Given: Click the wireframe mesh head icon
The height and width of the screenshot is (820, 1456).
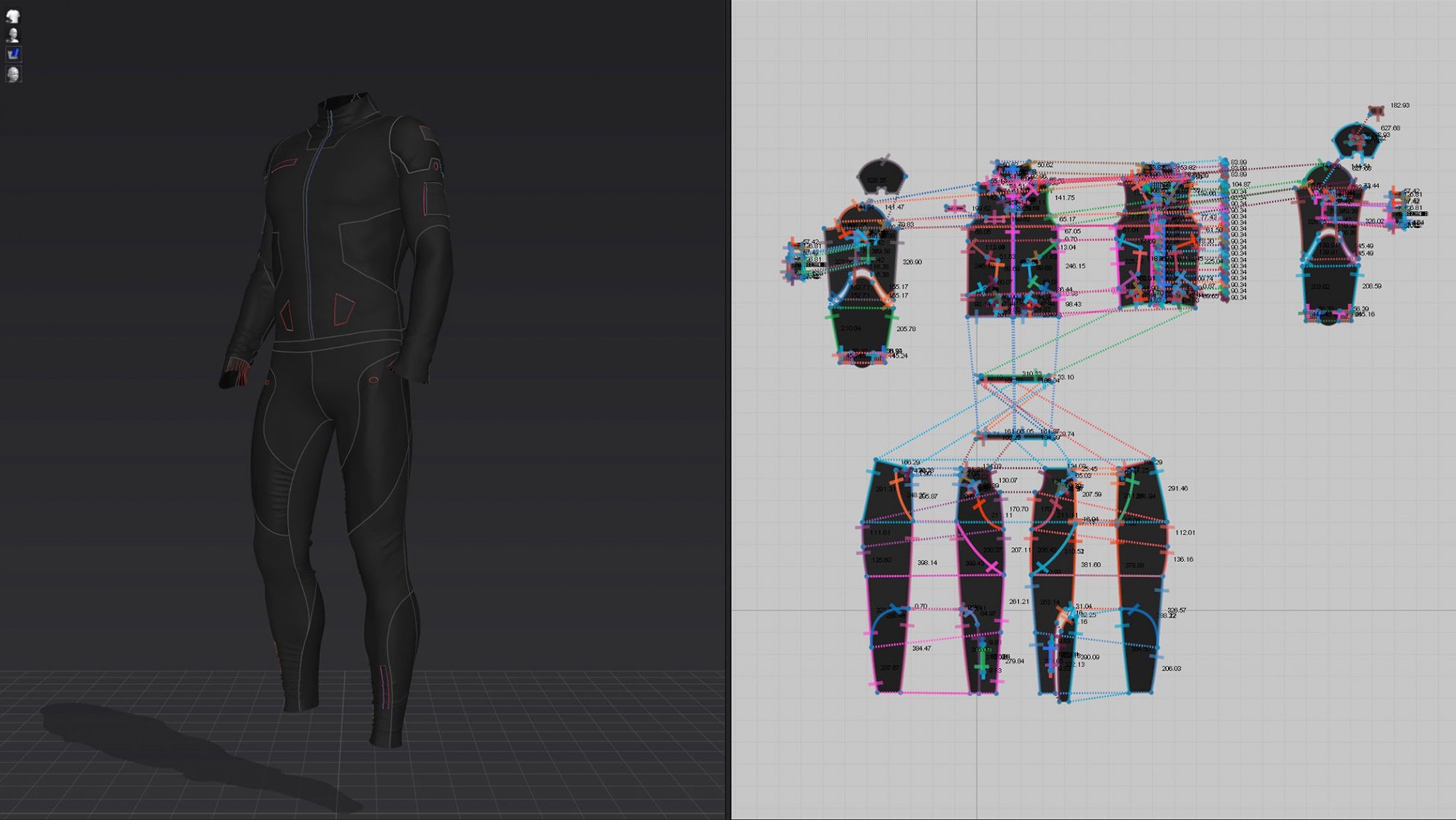Looking at the screenshot, I should coord(13,74).
